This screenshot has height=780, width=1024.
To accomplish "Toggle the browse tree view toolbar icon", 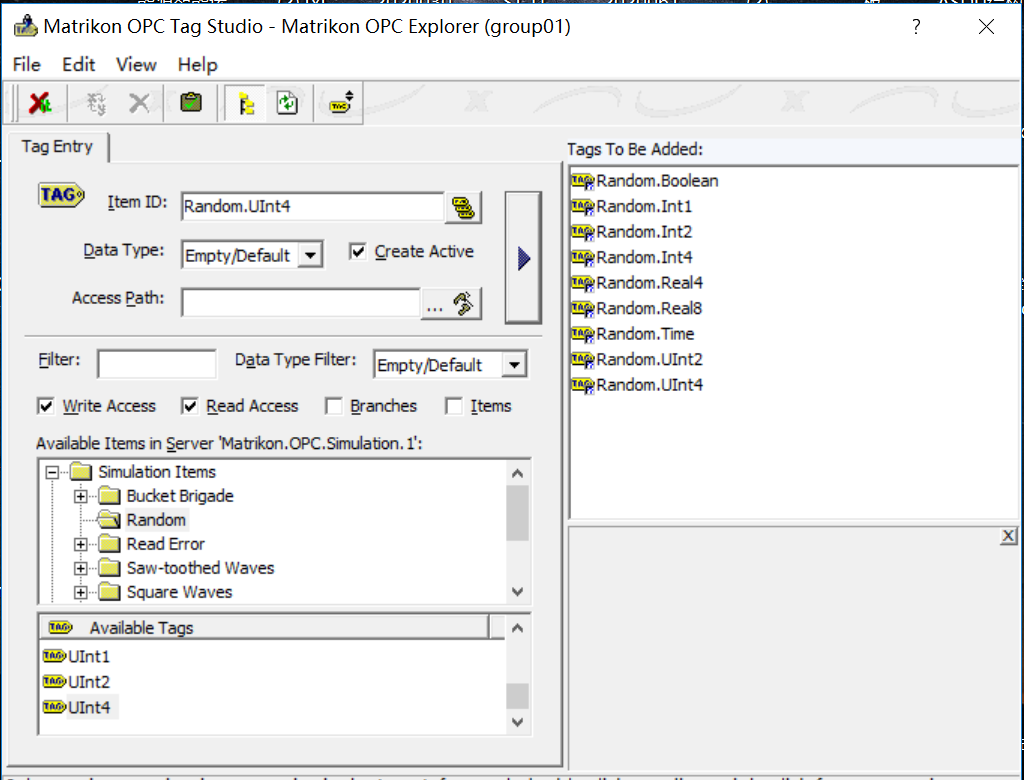I will 246,103.
